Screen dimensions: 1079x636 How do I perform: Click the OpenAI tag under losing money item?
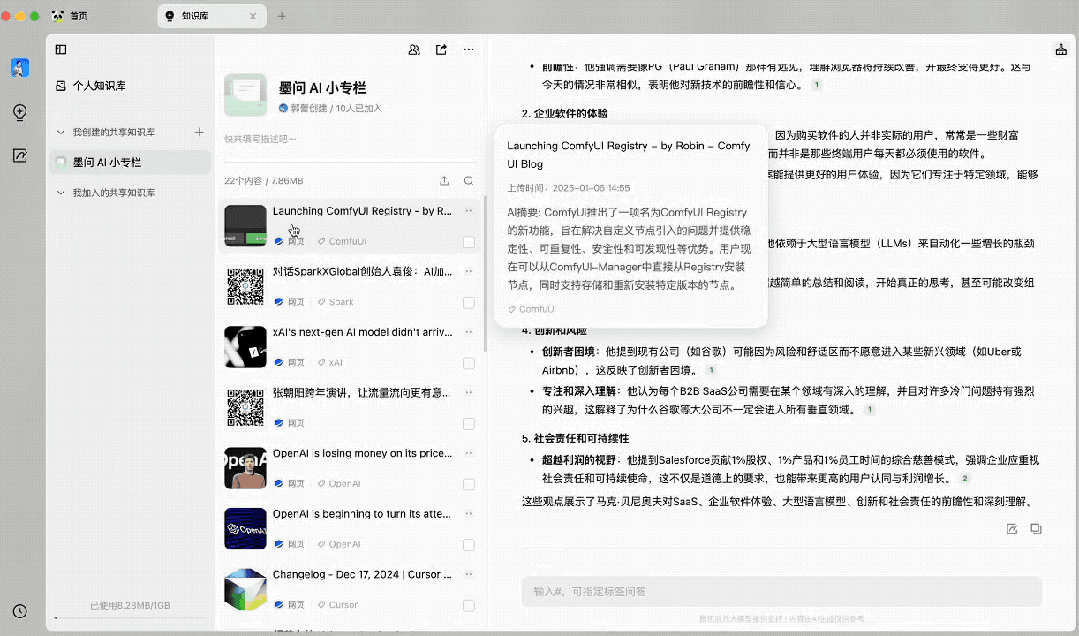339,484
